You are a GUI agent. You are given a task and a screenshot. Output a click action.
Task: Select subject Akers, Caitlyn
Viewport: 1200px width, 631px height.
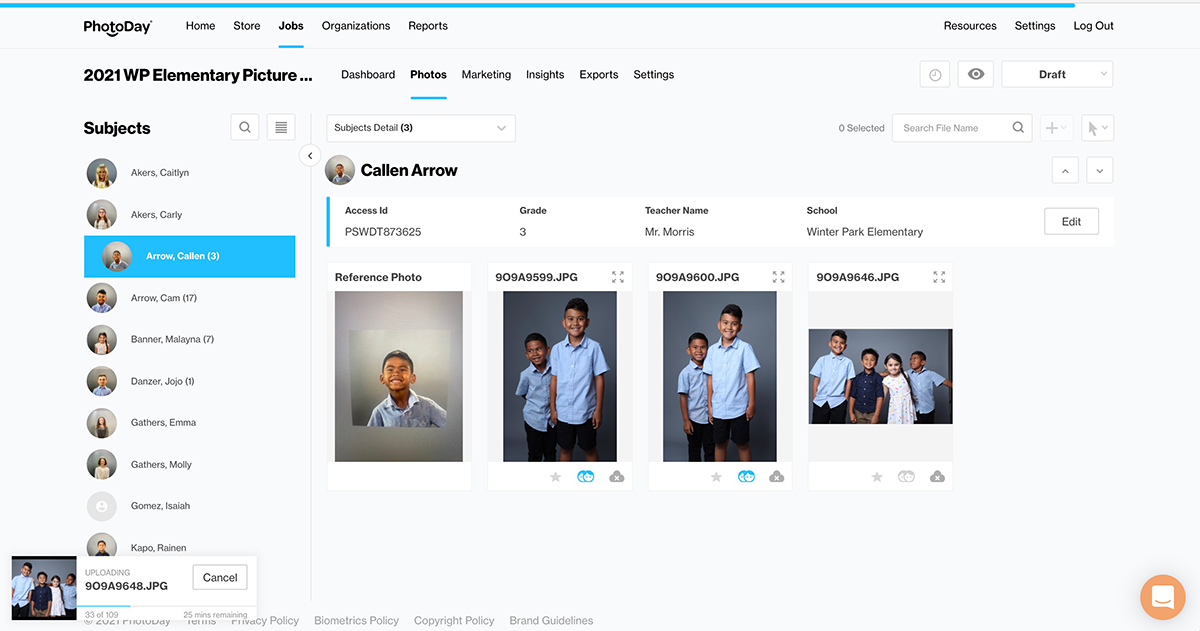coord(189,173)
